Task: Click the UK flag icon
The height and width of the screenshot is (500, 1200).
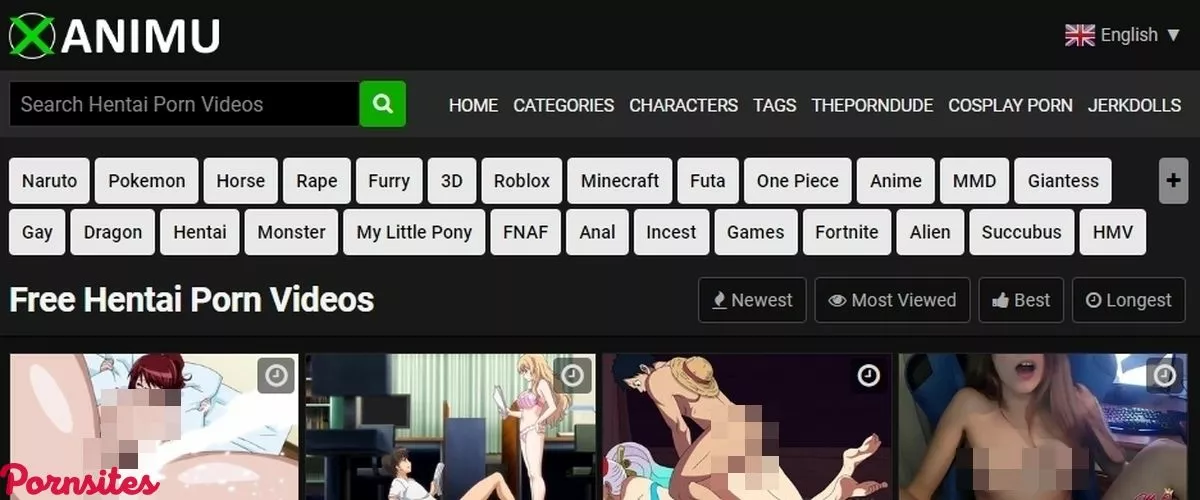Action: [1080, 35]
